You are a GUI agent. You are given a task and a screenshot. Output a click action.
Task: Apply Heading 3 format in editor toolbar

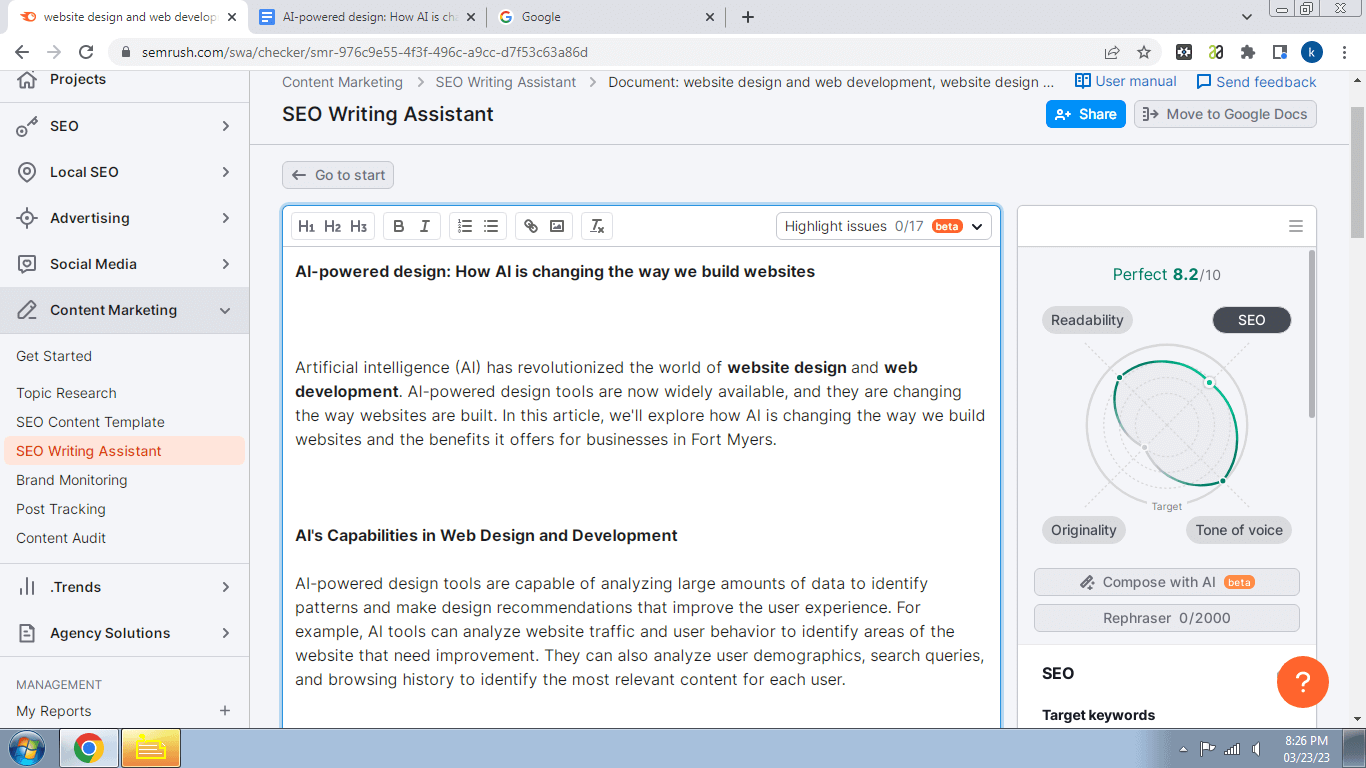pyautogui.click(x=358, y=226)
